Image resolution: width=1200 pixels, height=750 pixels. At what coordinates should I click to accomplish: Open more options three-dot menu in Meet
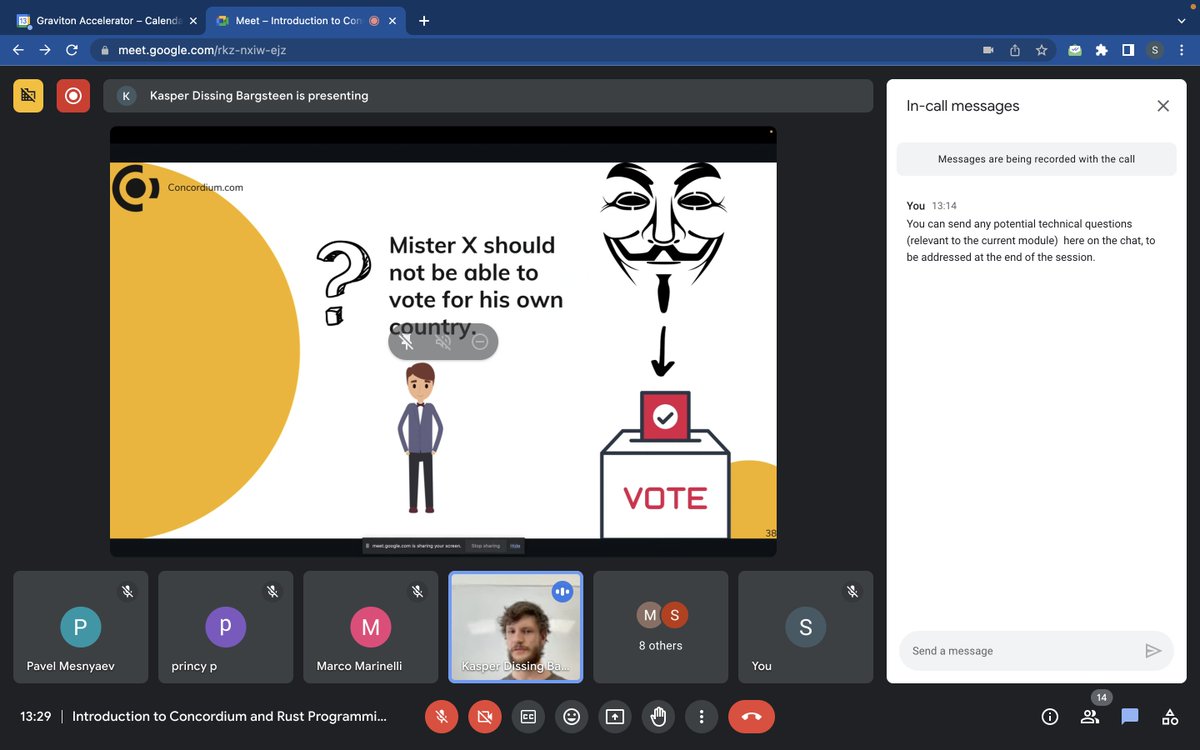pyautogui.click(x=702, y=716)
